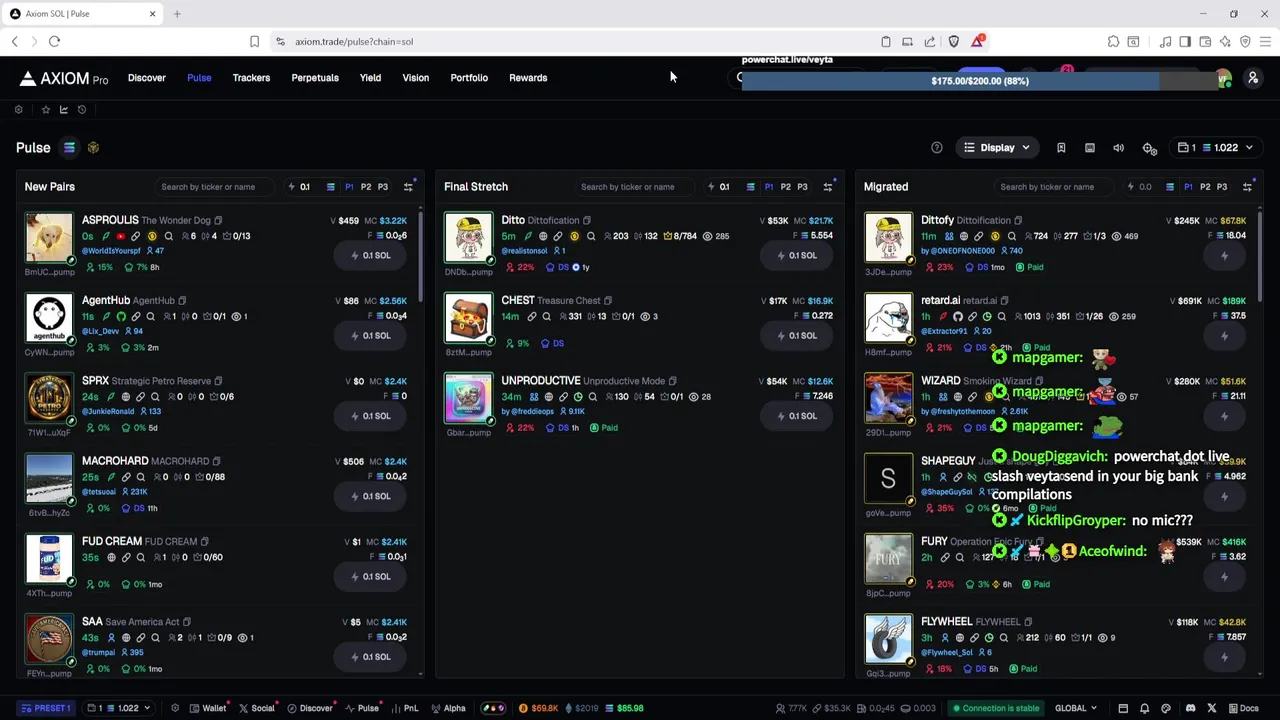The image size is (1280, 720).
Task: Click 0.1 SOL quick buy for CHEST
Action: (795, 335)
